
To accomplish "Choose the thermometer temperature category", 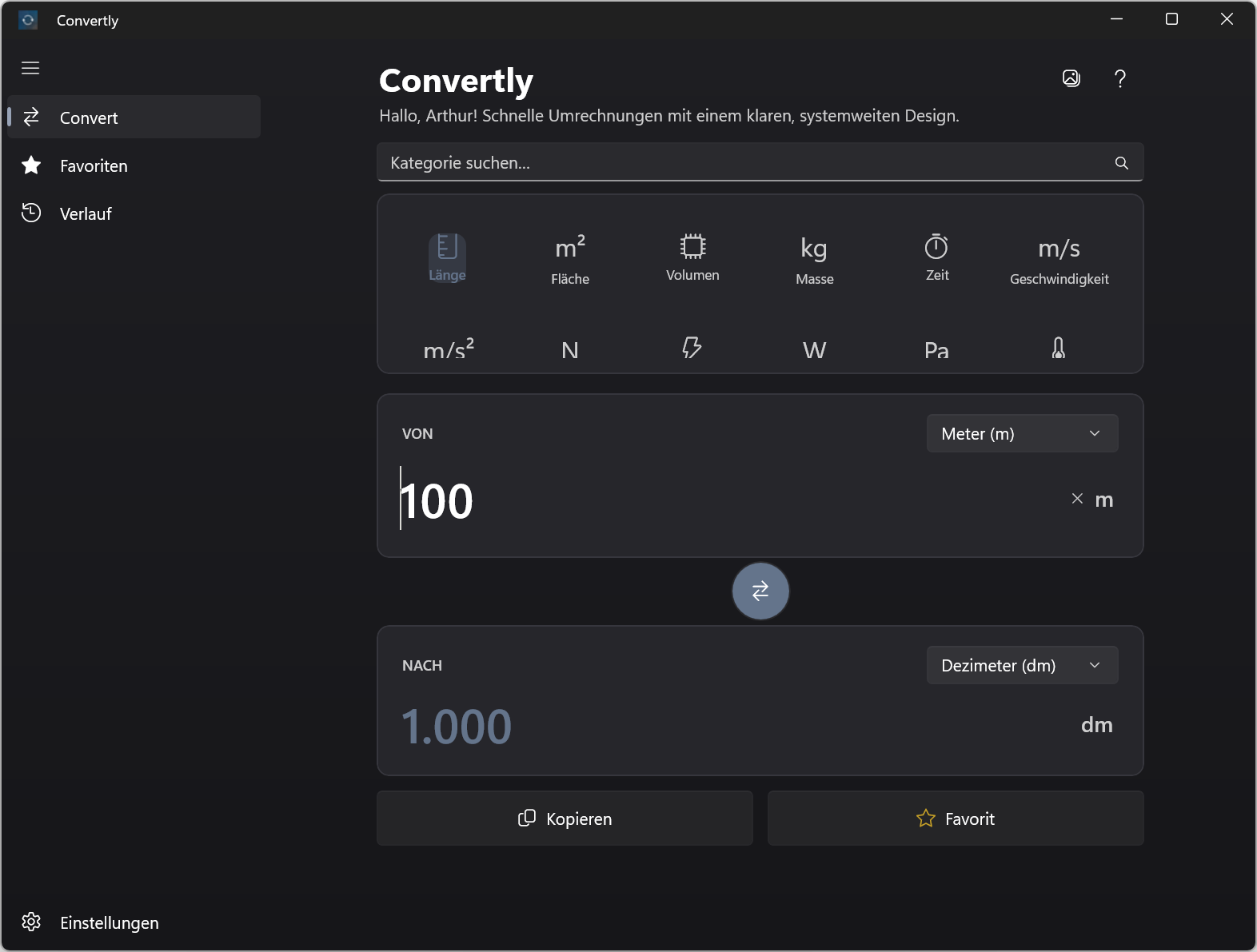I will (1059, 348).
